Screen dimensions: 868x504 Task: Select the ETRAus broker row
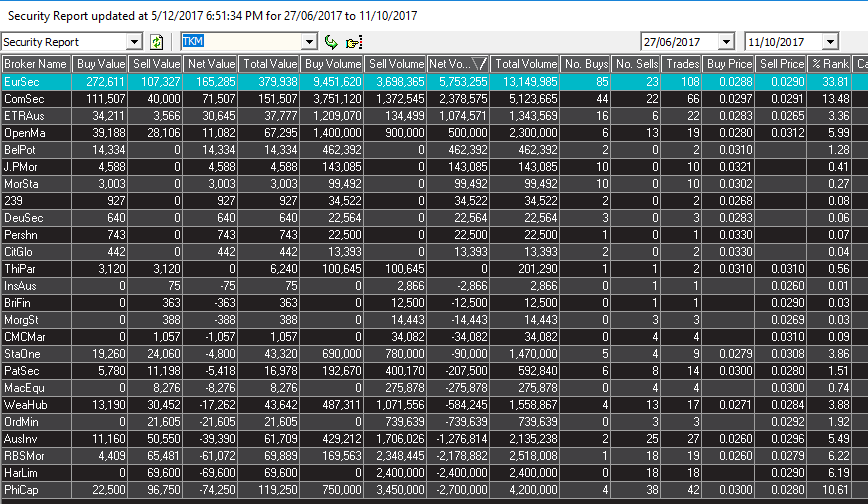(434, 116)
